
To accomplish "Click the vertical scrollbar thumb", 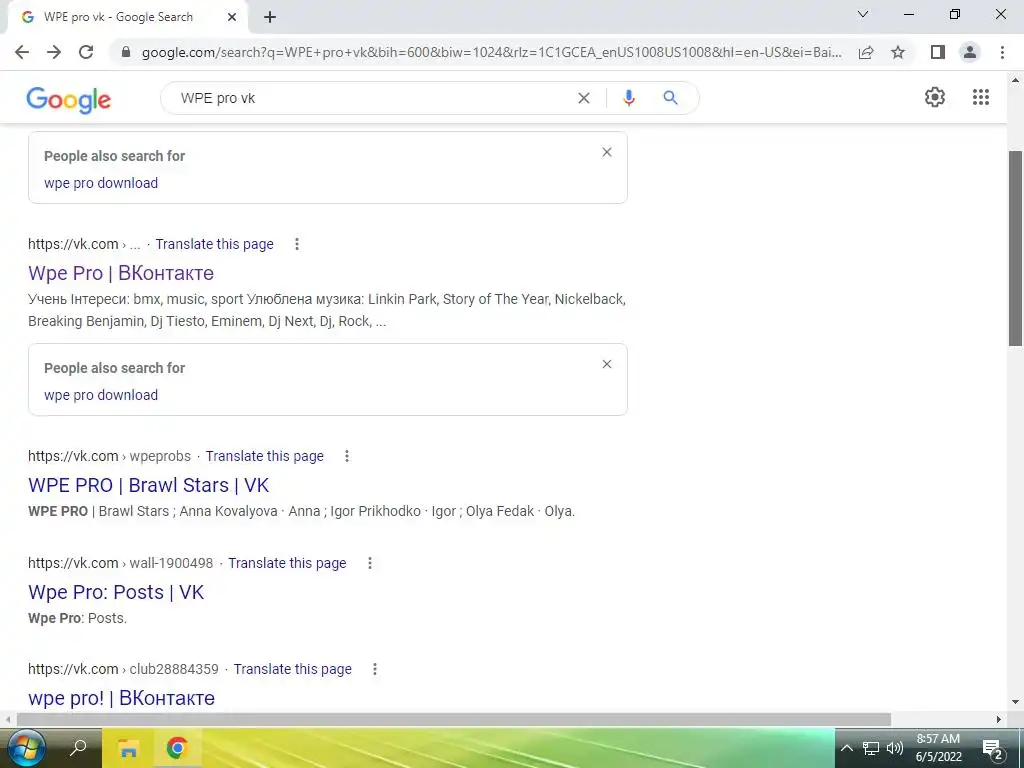I will (x=1016, y=248).
